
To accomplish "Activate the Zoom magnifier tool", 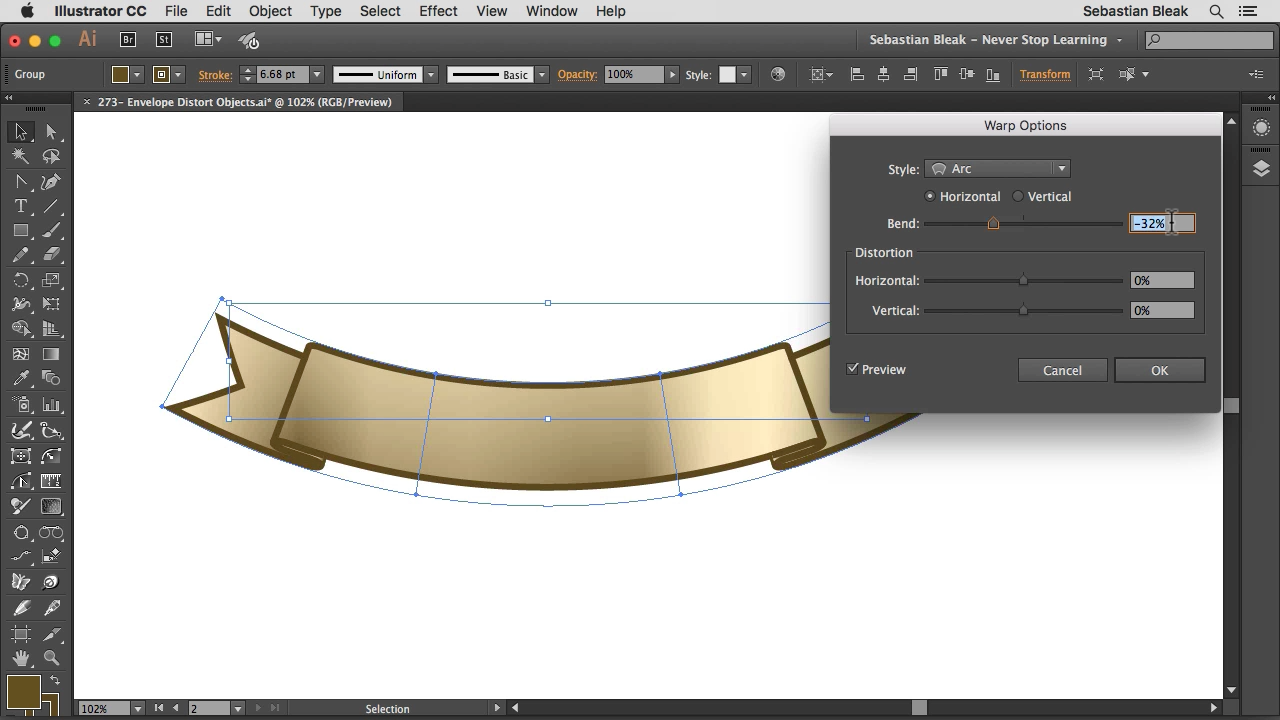I will tap(51, 658).
